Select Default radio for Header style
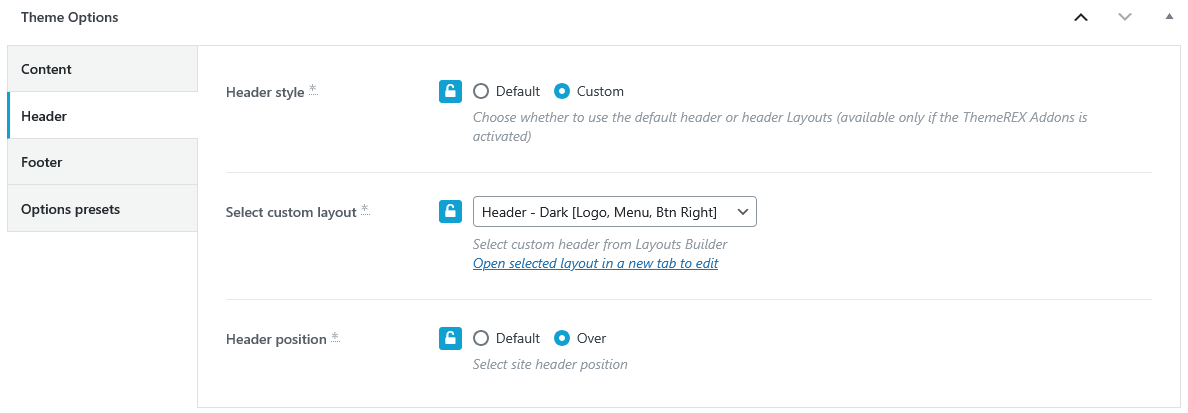The image size is (1188, 413). coord(481,91)
